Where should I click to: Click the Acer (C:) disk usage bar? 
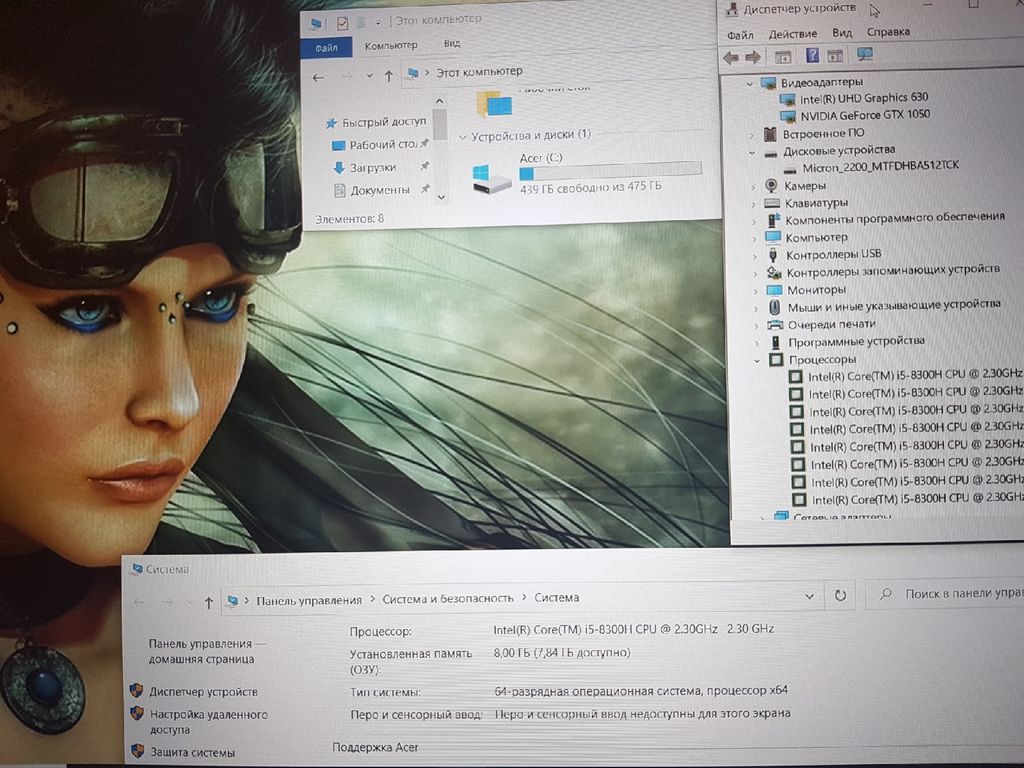610,172
